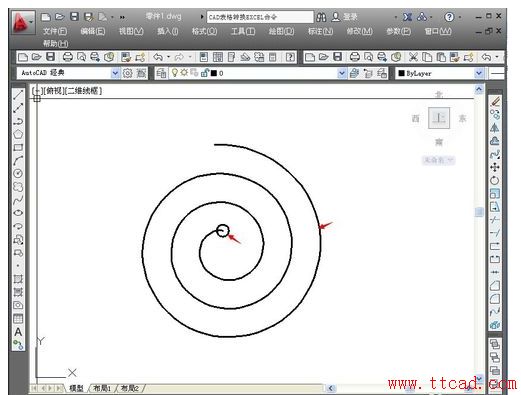Select the Hatch tool
Image resolution: width=521 pixels, height=395 pixels.
pyautogui.click(x=18, y=279)
